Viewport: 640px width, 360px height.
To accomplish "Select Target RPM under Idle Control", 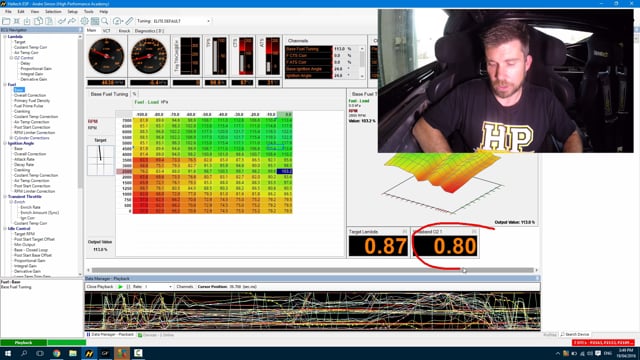I will coord(24,234).
